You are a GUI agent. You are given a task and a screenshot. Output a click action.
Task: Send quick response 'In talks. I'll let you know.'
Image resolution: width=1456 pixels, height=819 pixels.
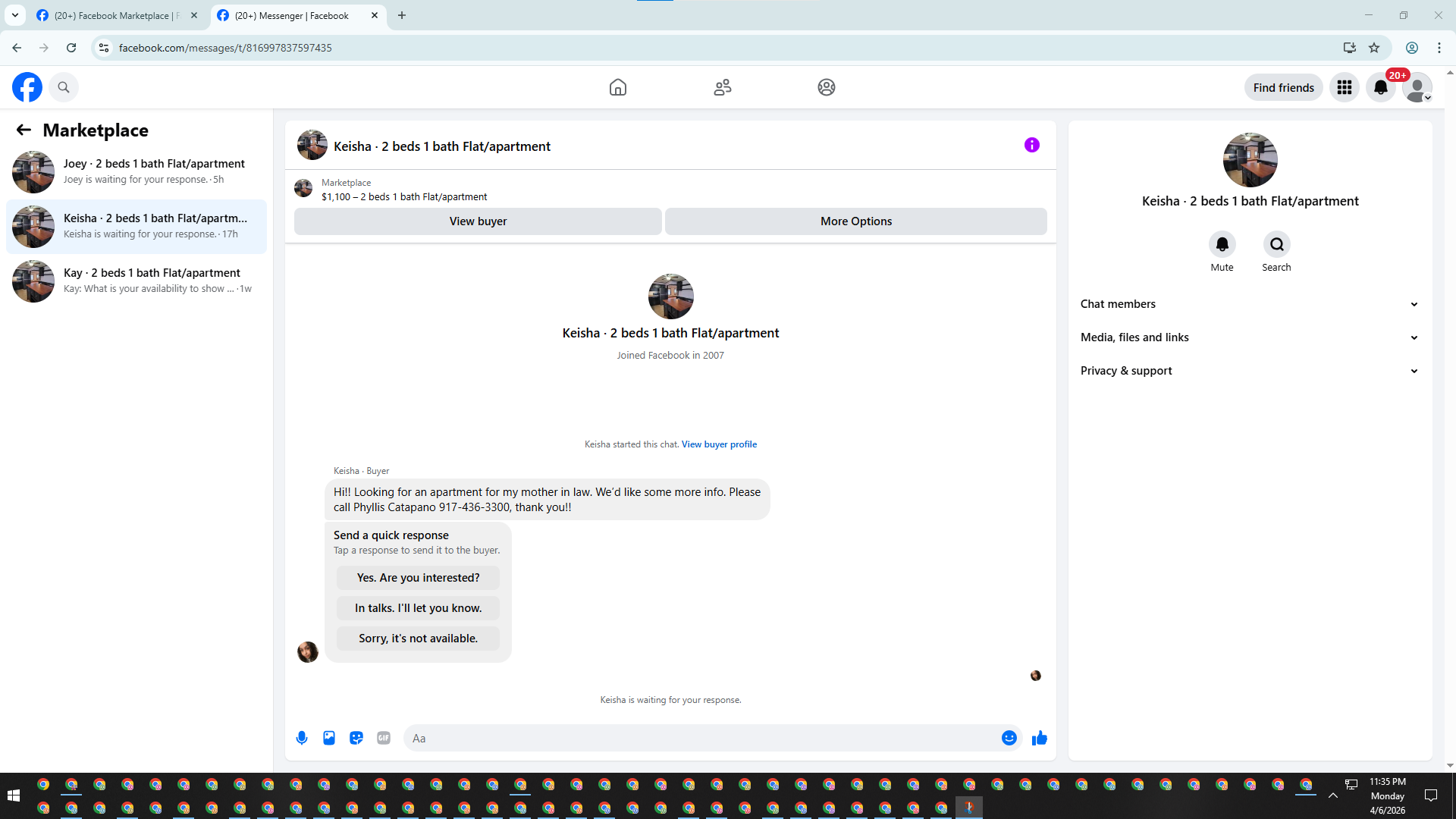point(418,608)
